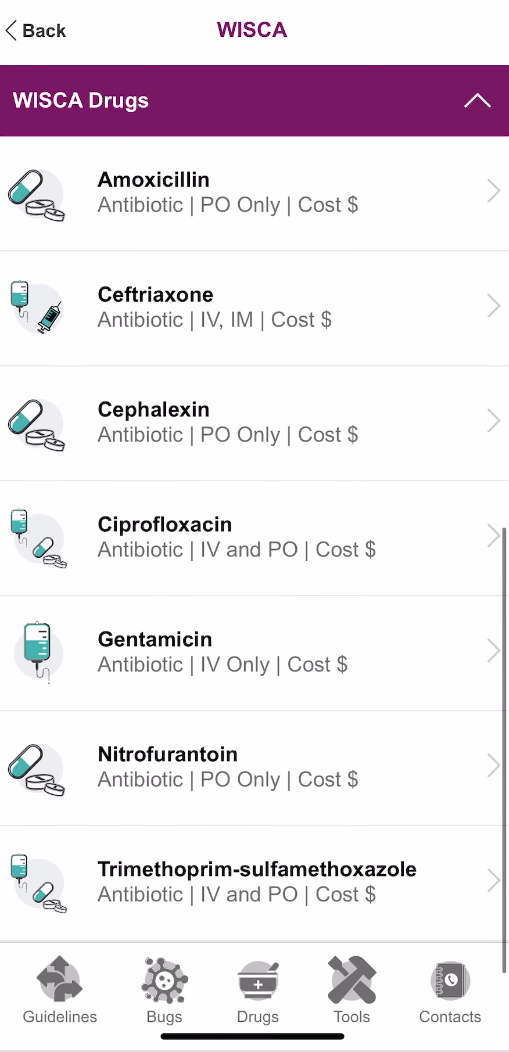Open Ceftriaxone details via right chevron
Viewport: 509px width, 1052px height.
[x=494, y=306]
